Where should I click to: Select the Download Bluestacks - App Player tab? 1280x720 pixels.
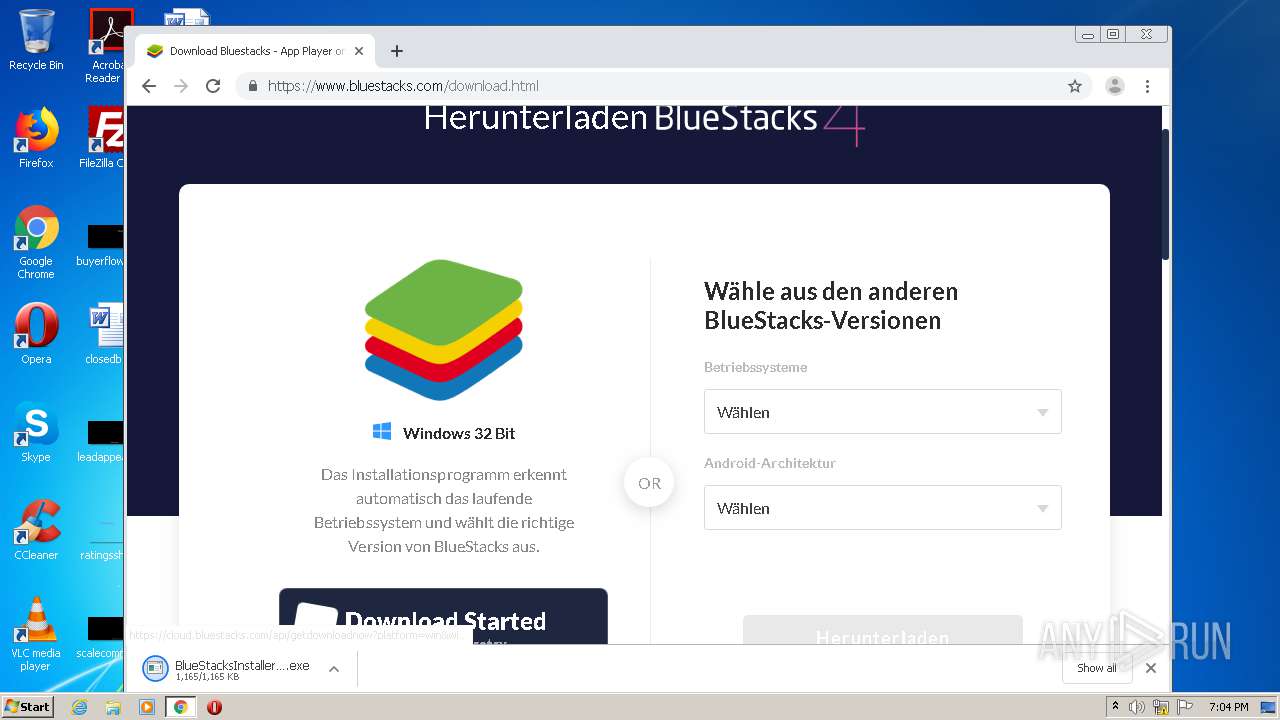(x=255, y=51)
